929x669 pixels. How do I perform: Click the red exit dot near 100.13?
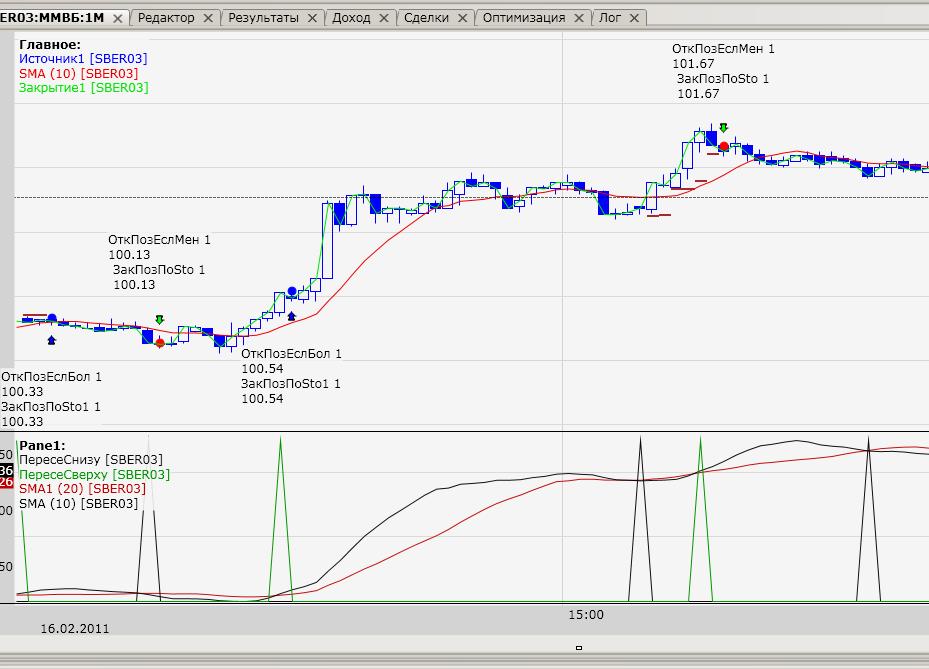coord(160,343)
